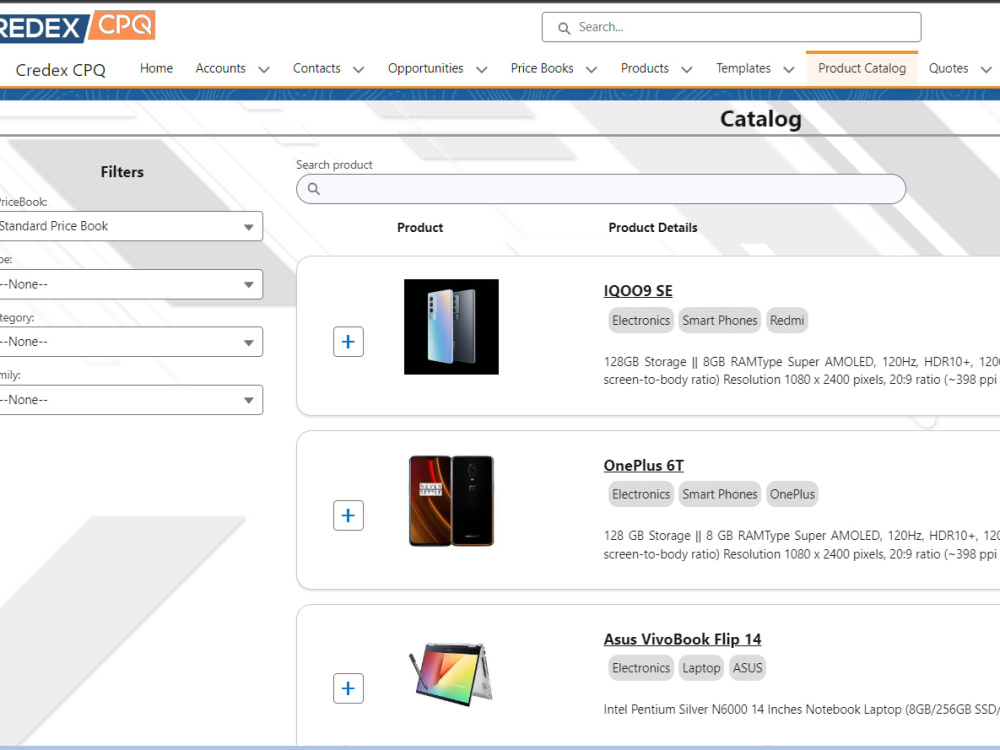Click magnifier icon in product search

coord(314,189)
